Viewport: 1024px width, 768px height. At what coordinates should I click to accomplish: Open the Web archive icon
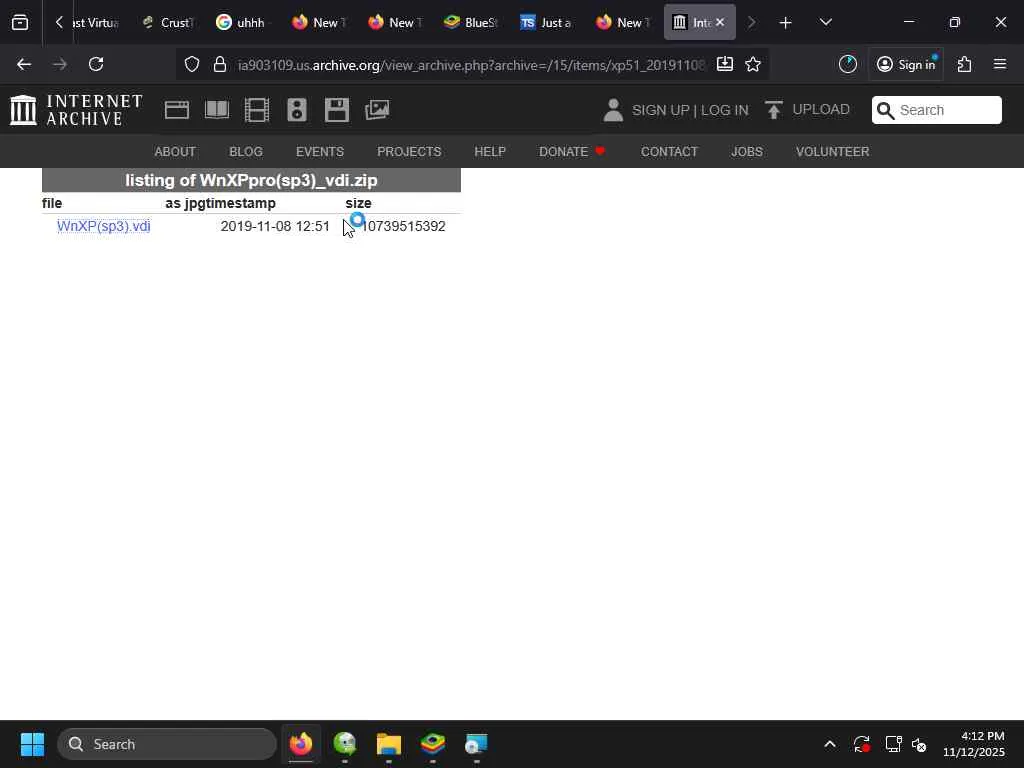coord(176,110)
